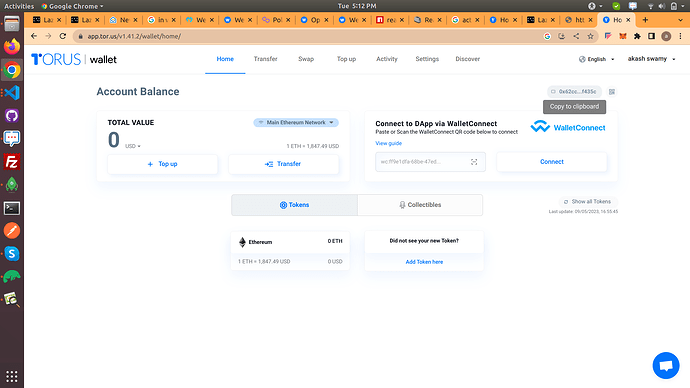This screenshot has width=690, height=388.
Task: Open the tab search chevron in Chrome
Action: tap(680, 20)
